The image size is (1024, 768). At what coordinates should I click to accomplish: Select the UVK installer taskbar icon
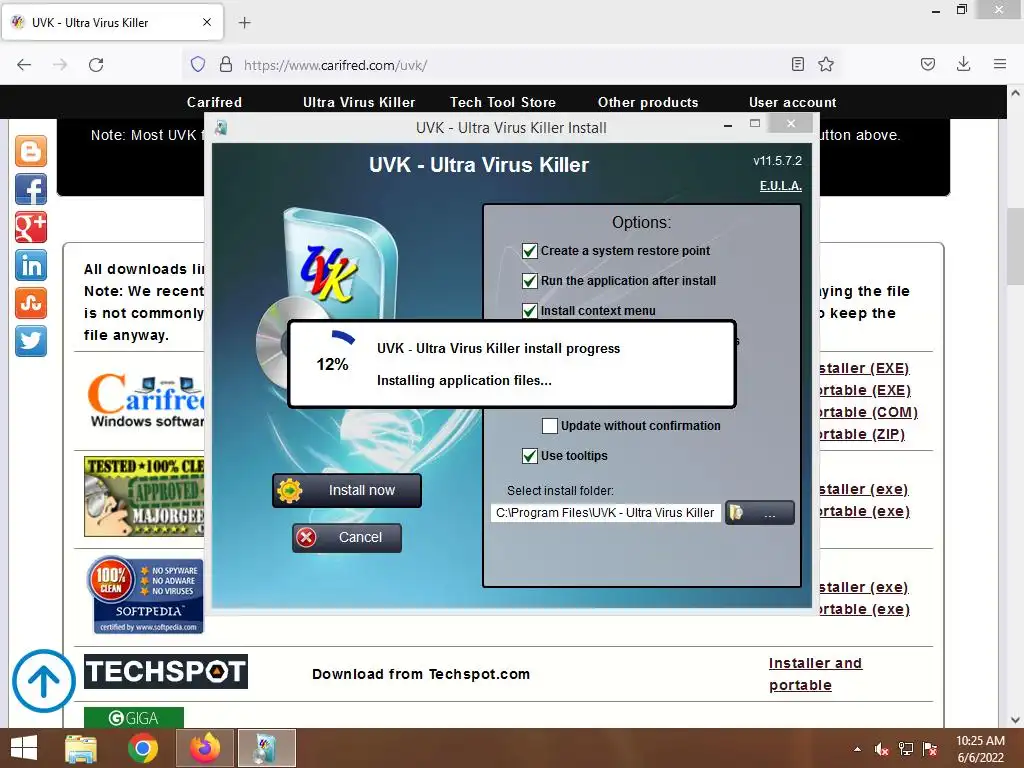pos(266,748)
